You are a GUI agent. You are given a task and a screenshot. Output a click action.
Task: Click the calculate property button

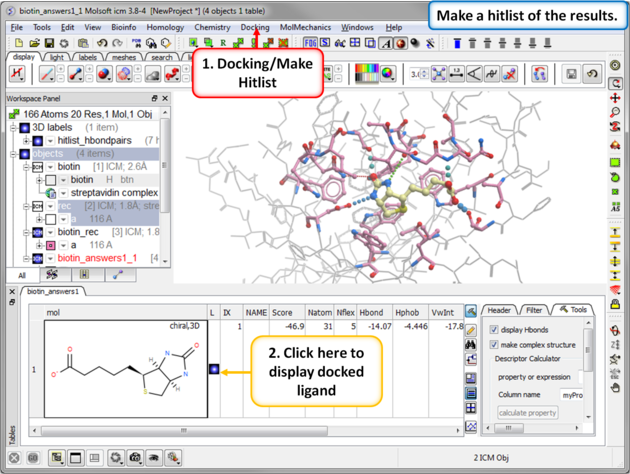point(527,413)
